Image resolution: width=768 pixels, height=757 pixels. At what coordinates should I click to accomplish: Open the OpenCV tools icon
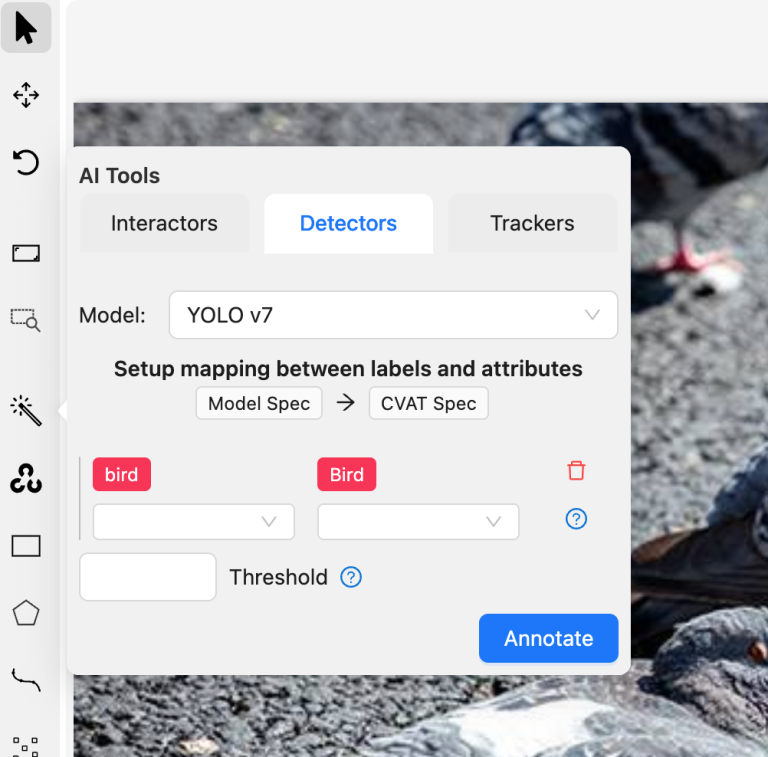pyautogui.click(x=26, y=479)
